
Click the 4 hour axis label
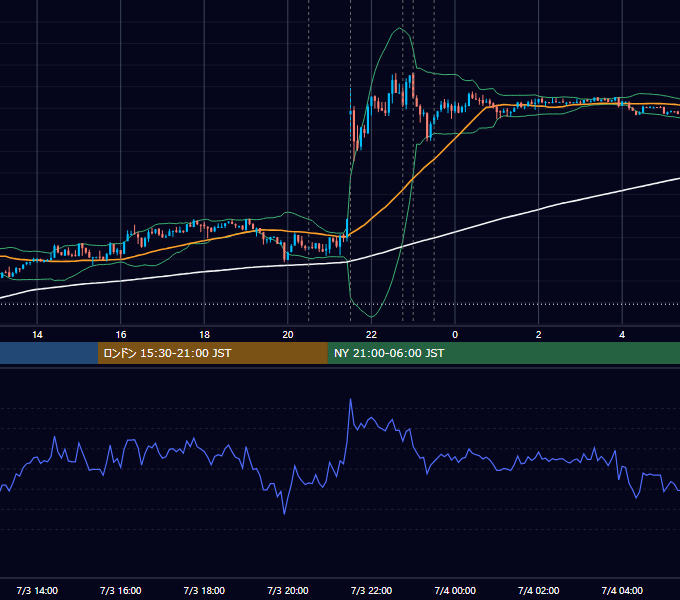[622, 335]
